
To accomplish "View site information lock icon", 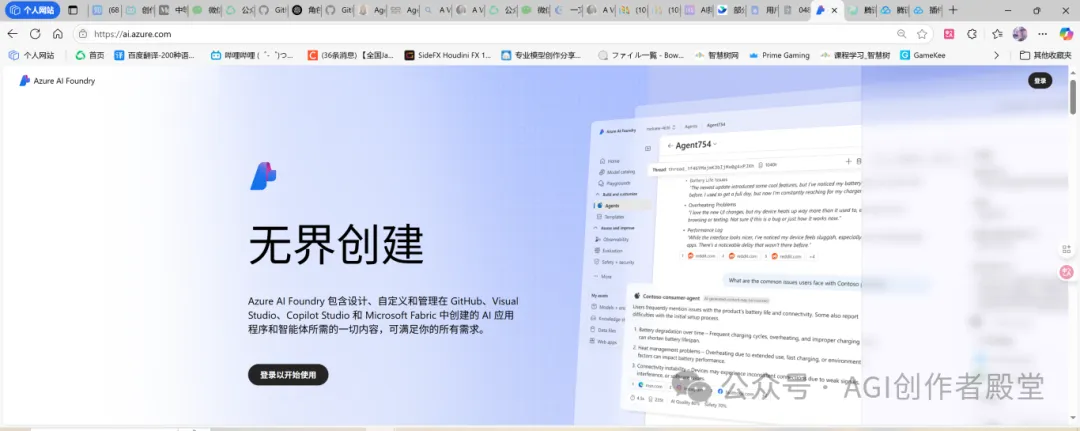I will [83, 34].
